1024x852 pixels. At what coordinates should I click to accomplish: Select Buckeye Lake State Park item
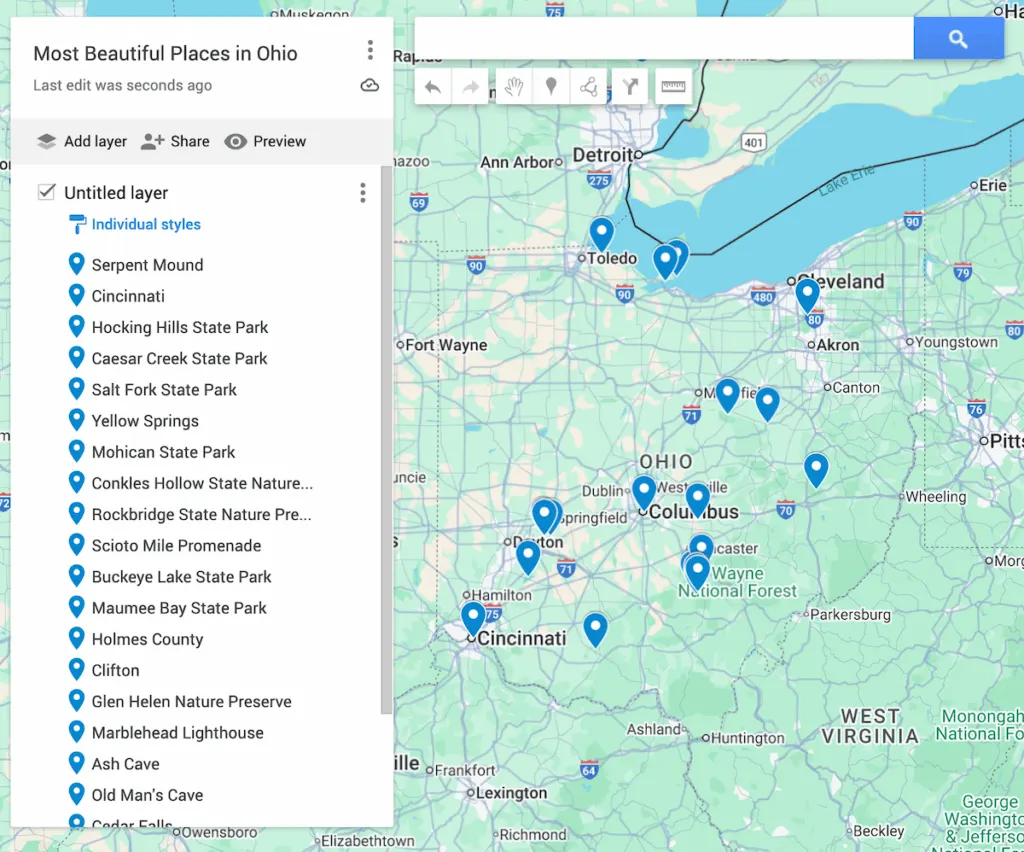[x=182, y=577]
